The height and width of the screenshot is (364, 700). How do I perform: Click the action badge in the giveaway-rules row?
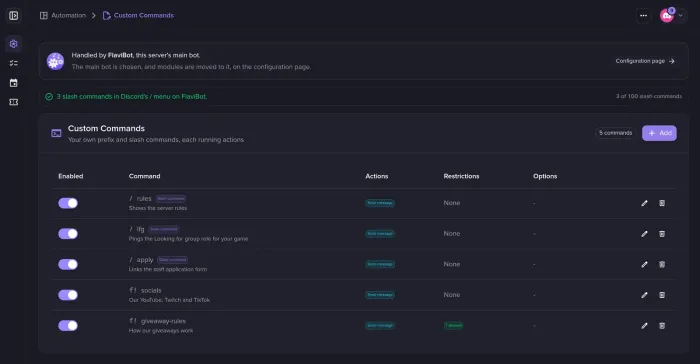coord(380,326)
